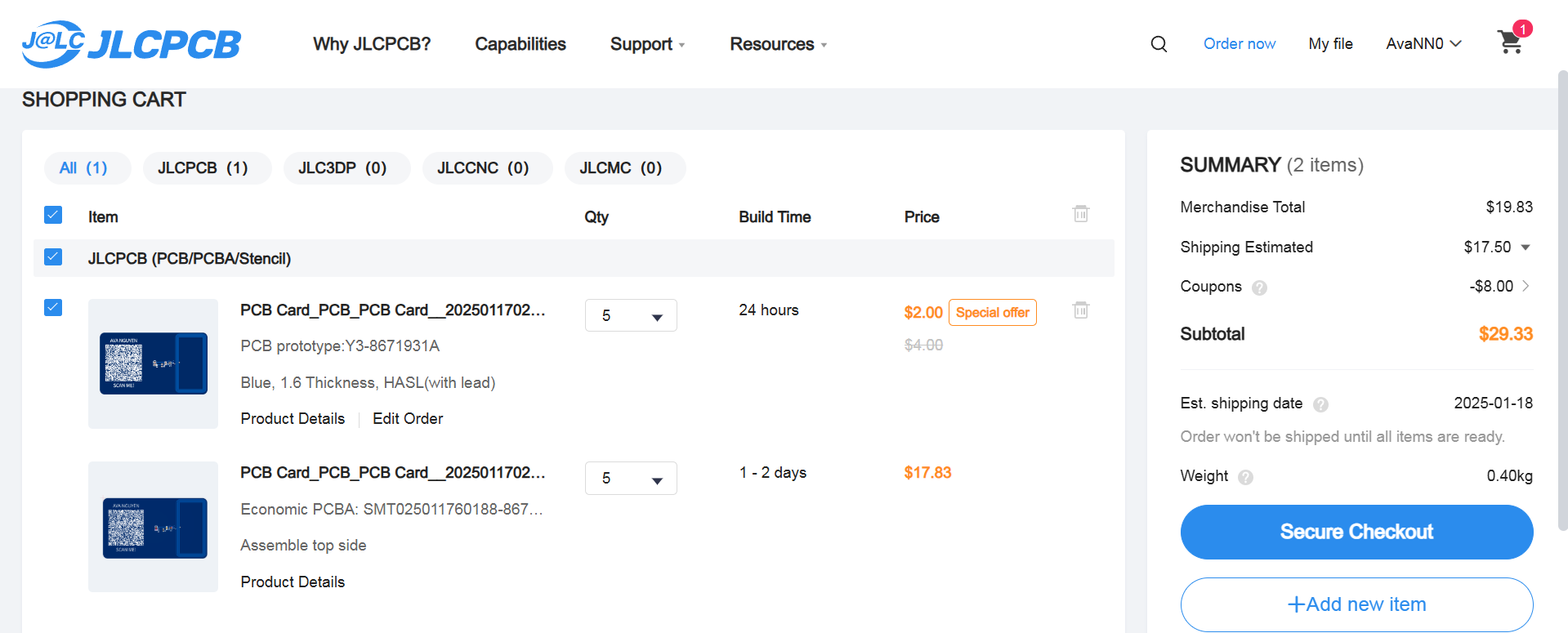Viewport: 1568px width, 633px height.
Task: Click Economic PCBA: SMT025011760188 text
Action: click(x=391, y=510)
